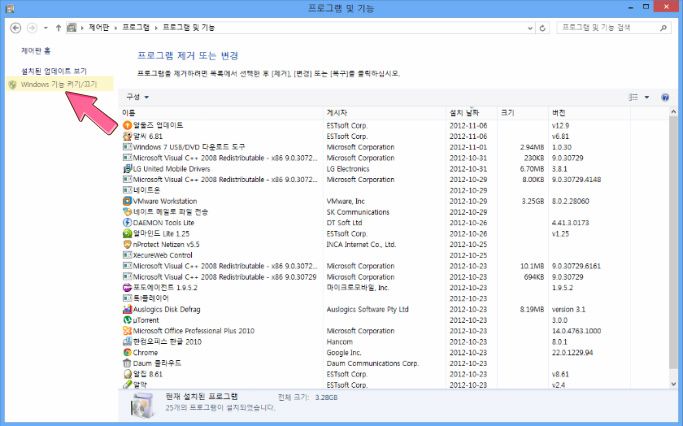Select the VMware Workstation icon
Screen dimensions: 683x426
tap(127, 201)
